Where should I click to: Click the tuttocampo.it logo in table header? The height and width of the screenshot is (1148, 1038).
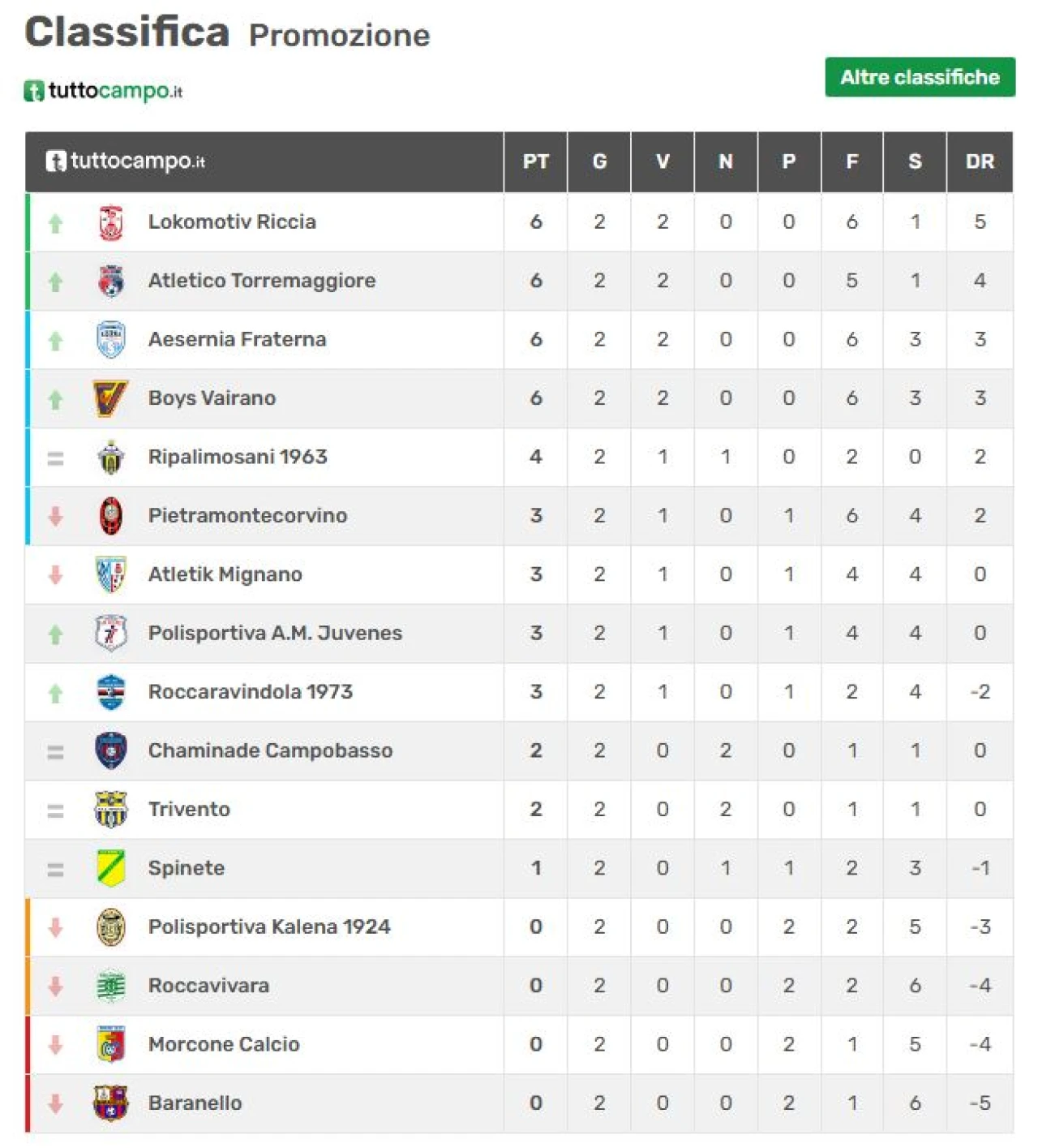coord(126,161)
